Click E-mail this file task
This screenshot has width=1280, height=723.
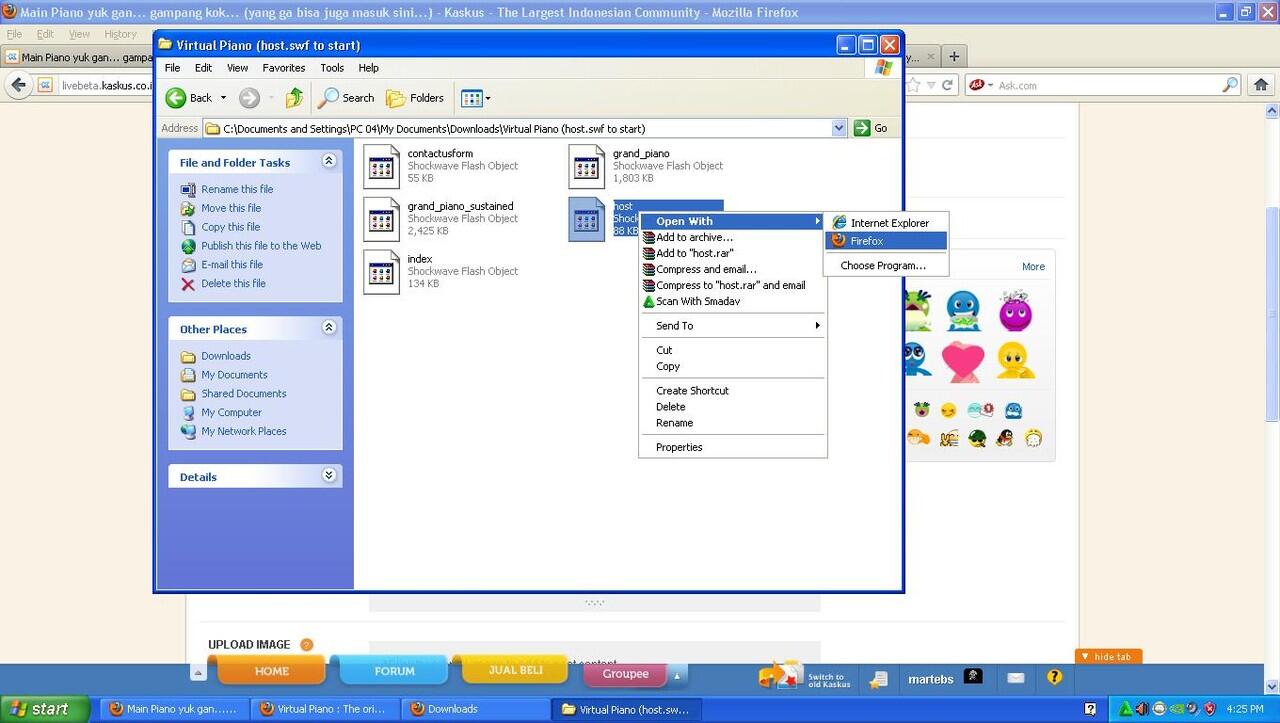click(232, 265)
